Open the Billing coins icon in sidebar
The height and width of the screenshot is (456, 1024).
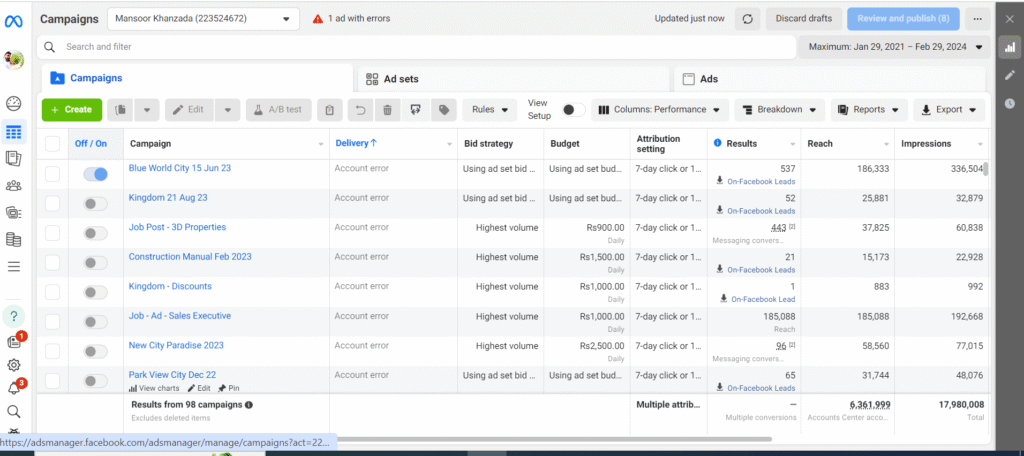(14, 239)
